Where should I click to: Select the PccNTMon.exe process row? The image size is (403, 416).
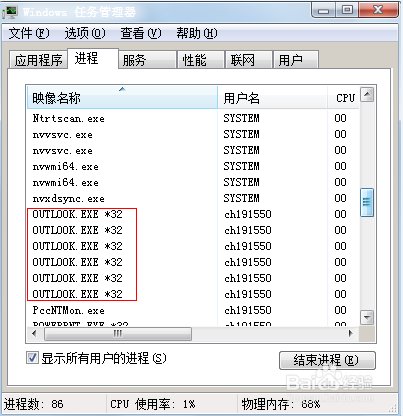coord(193,310)
